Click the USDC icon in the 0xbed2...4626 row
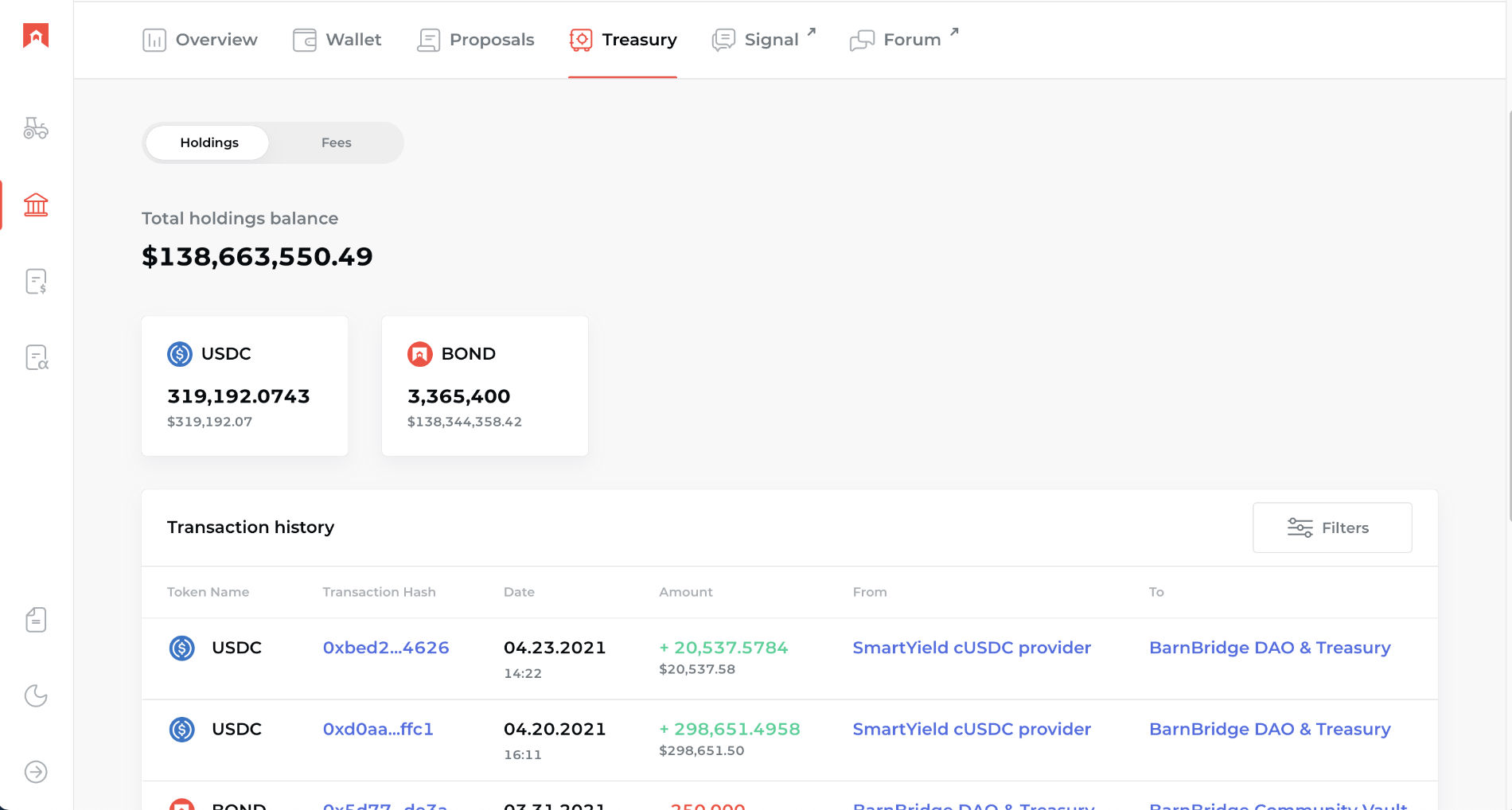 pyautogui.click(x=182, y=648)
